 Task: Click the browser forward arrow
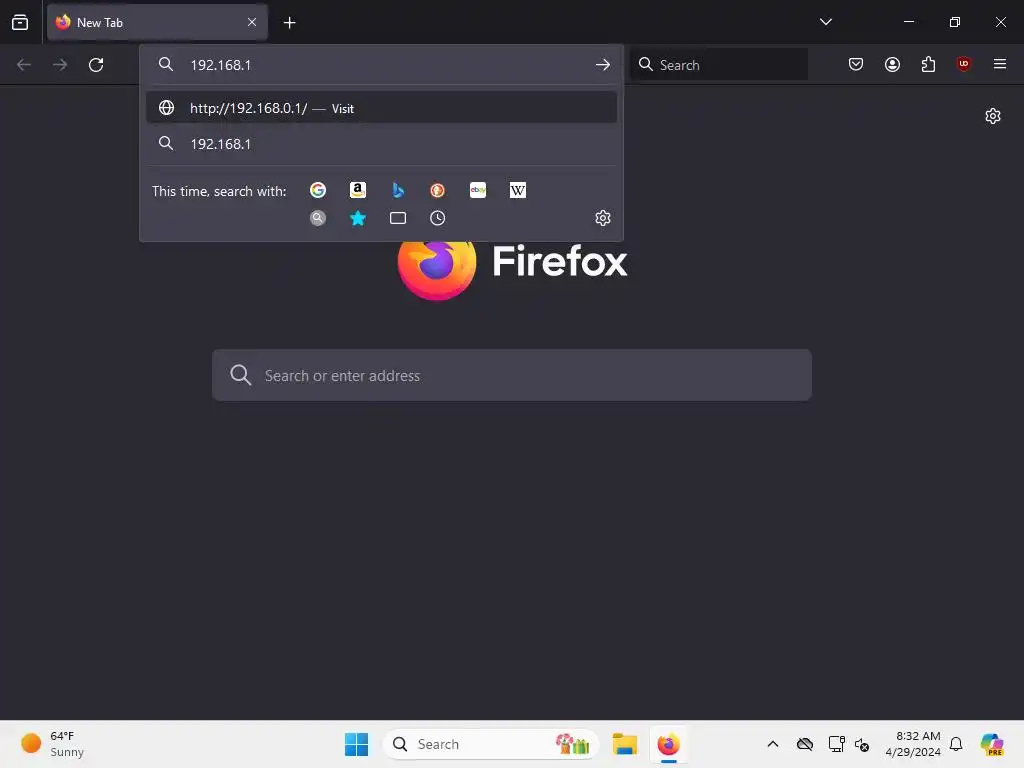(60, 65)
